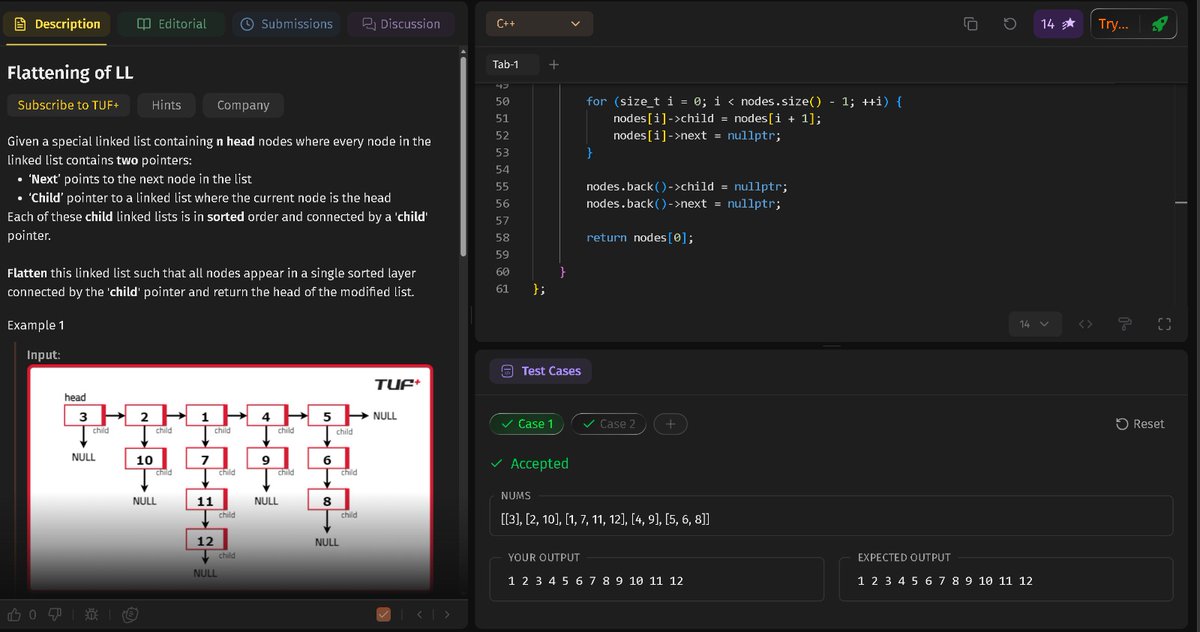The height and width of the screenshot is (632, 1200).
Task: Click the Description tab document icon
Action: point(21,24)
